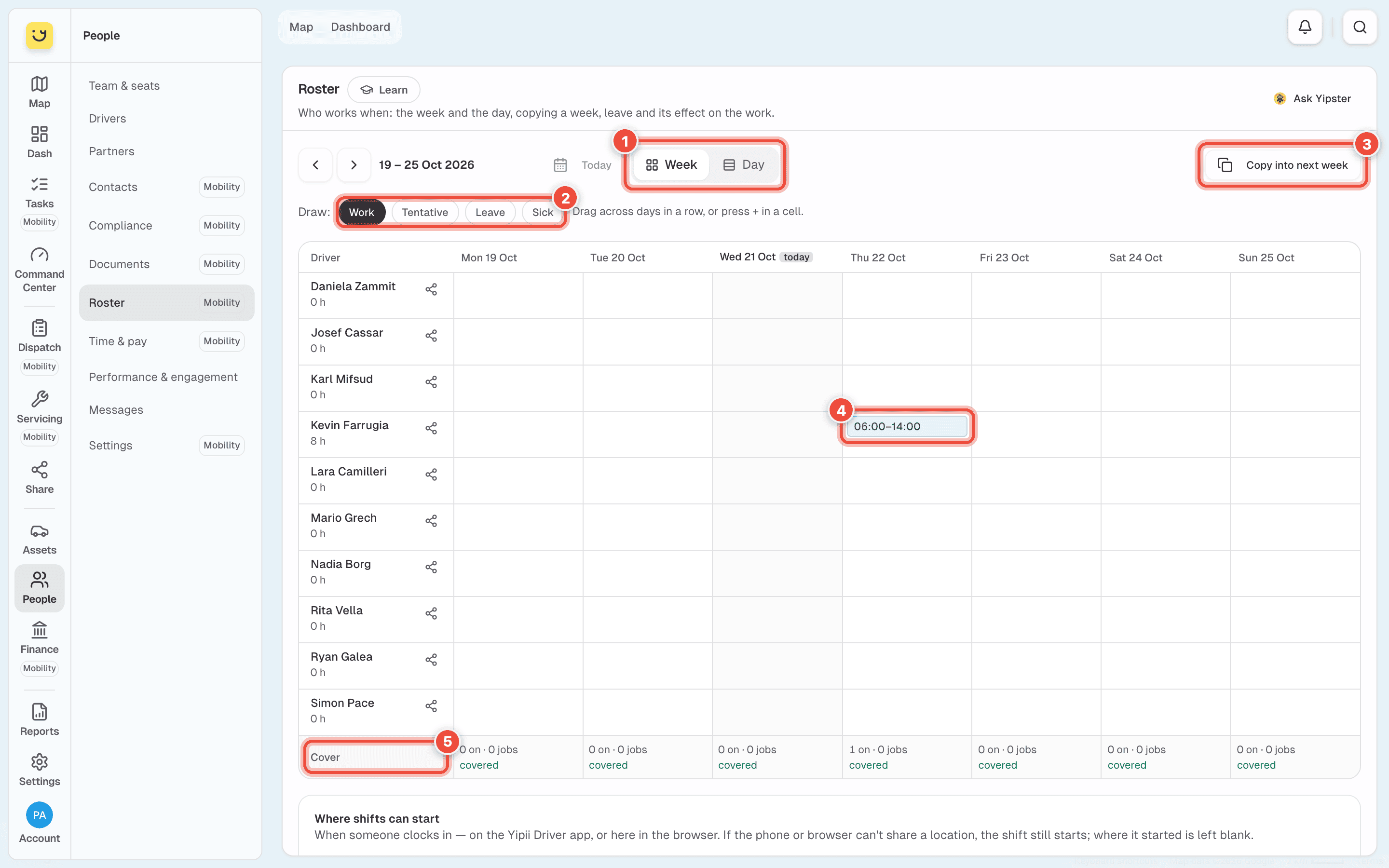Image resolution: width=1389 pixels, height=868 pixels.
Task: Open Assets in the sidebar
Action: [x=39, y=539]
